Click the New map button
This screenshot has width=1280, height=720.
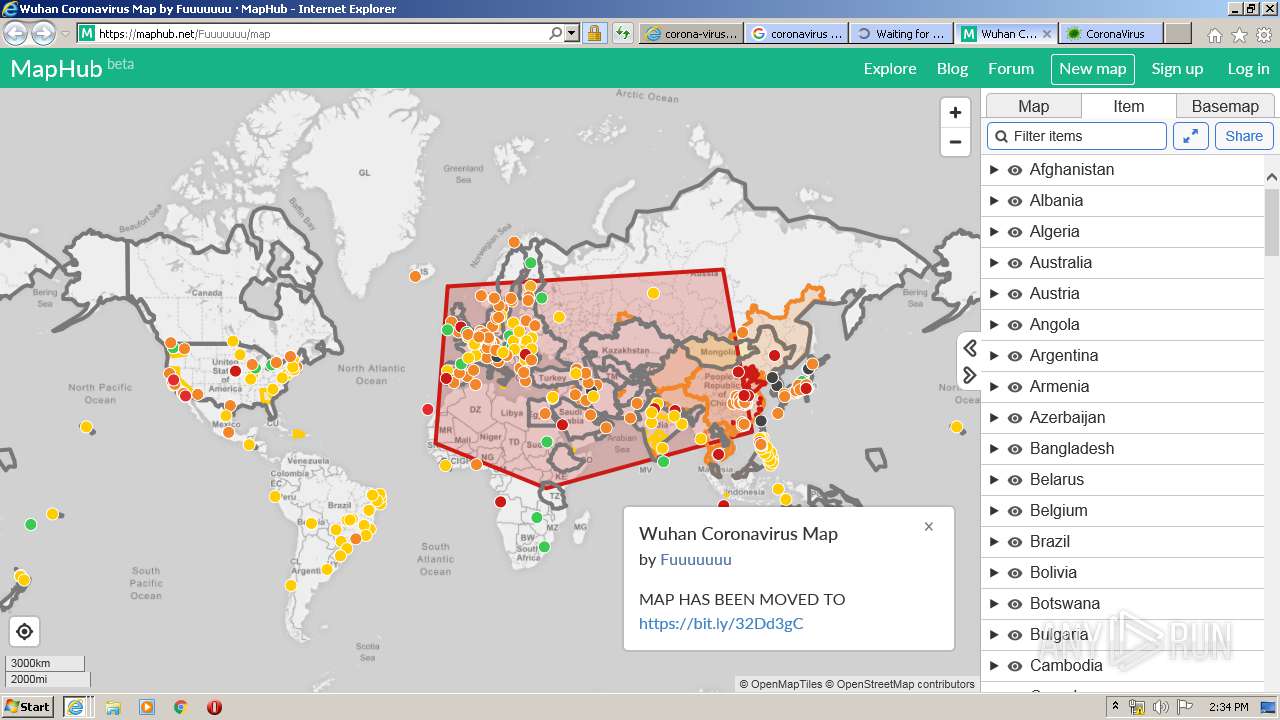1092,69
